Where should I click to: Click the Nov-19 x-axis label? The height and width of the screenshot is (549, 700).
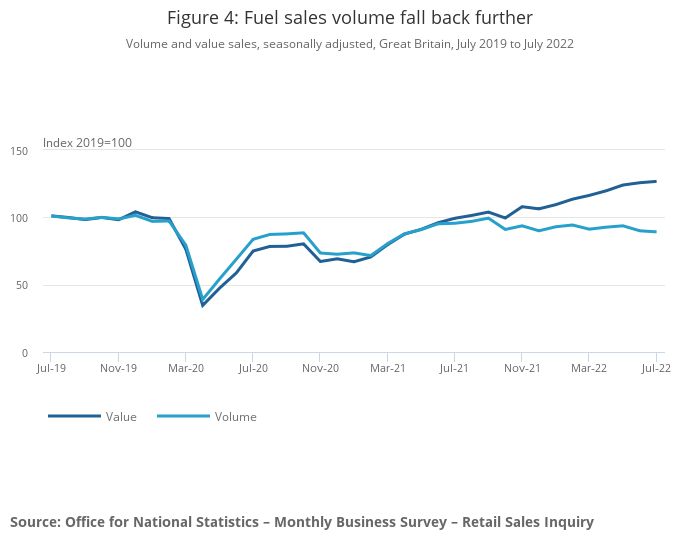(119, 368)
